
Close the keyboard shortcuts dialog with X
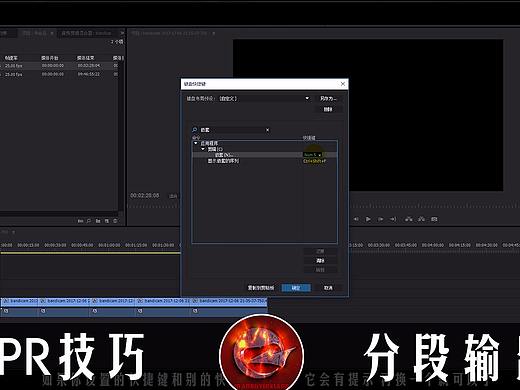point(343,84)
